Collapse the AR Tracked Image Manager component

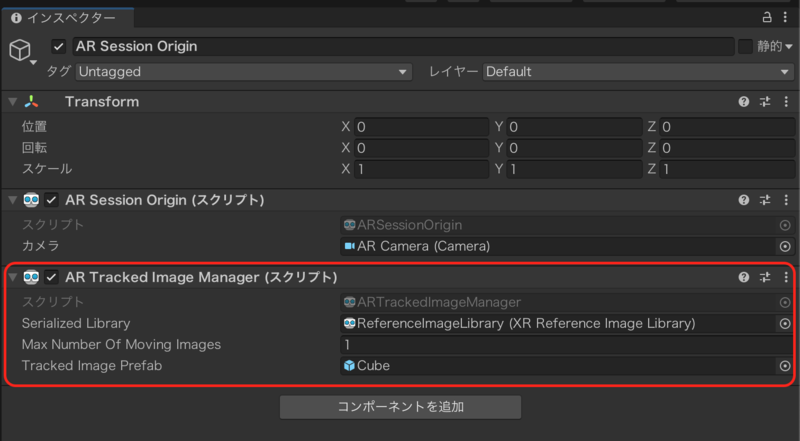(x=13, y=278)
